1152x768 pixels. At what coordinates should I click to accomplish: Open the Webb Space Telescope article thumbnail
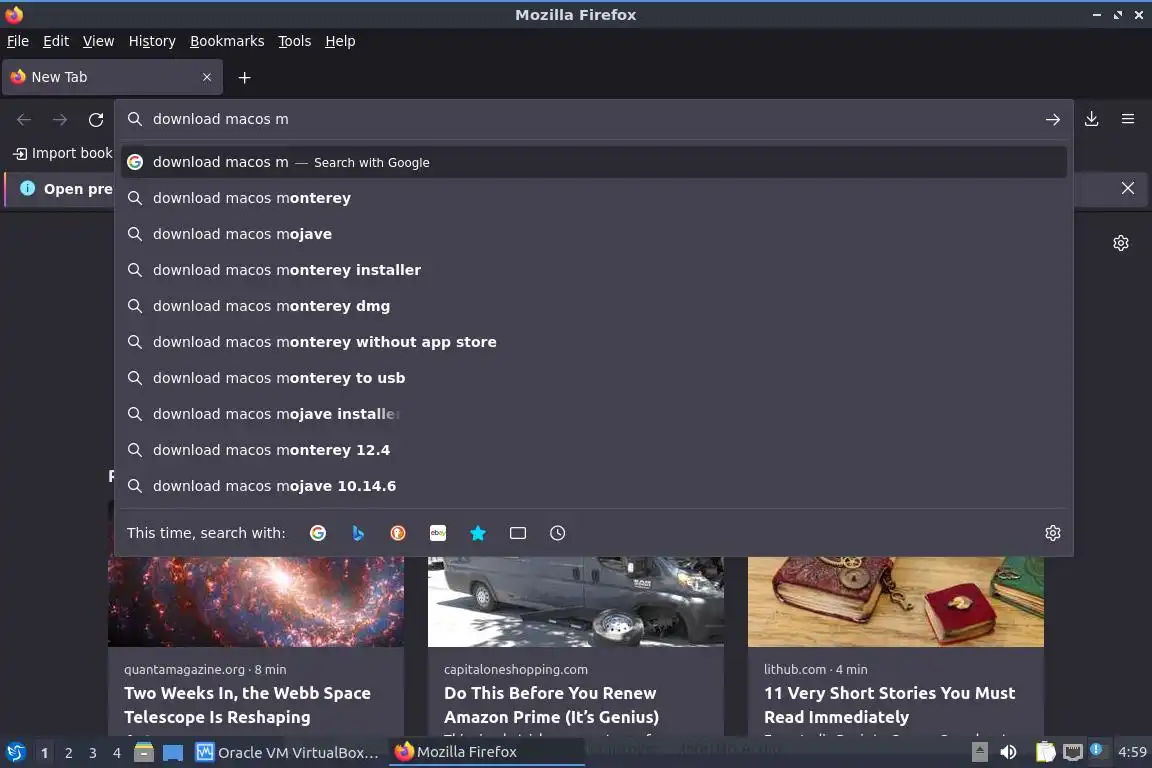coord(256,601)
